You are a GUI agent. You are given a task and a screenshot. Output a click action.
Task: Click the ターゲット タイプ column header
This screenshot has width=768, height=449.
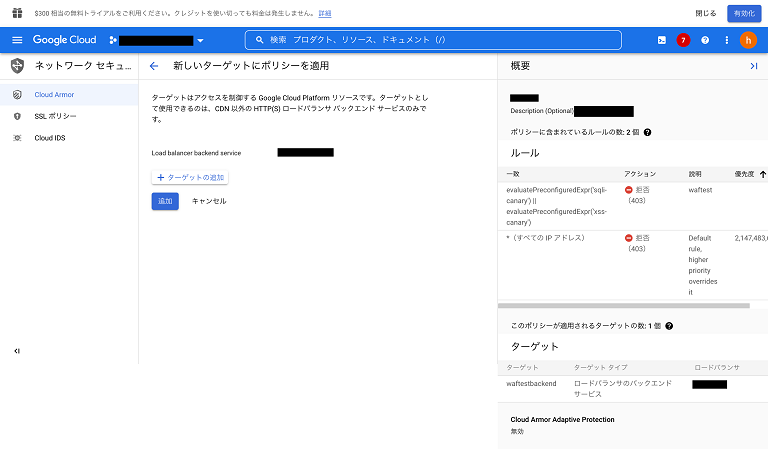coord(600,367)
